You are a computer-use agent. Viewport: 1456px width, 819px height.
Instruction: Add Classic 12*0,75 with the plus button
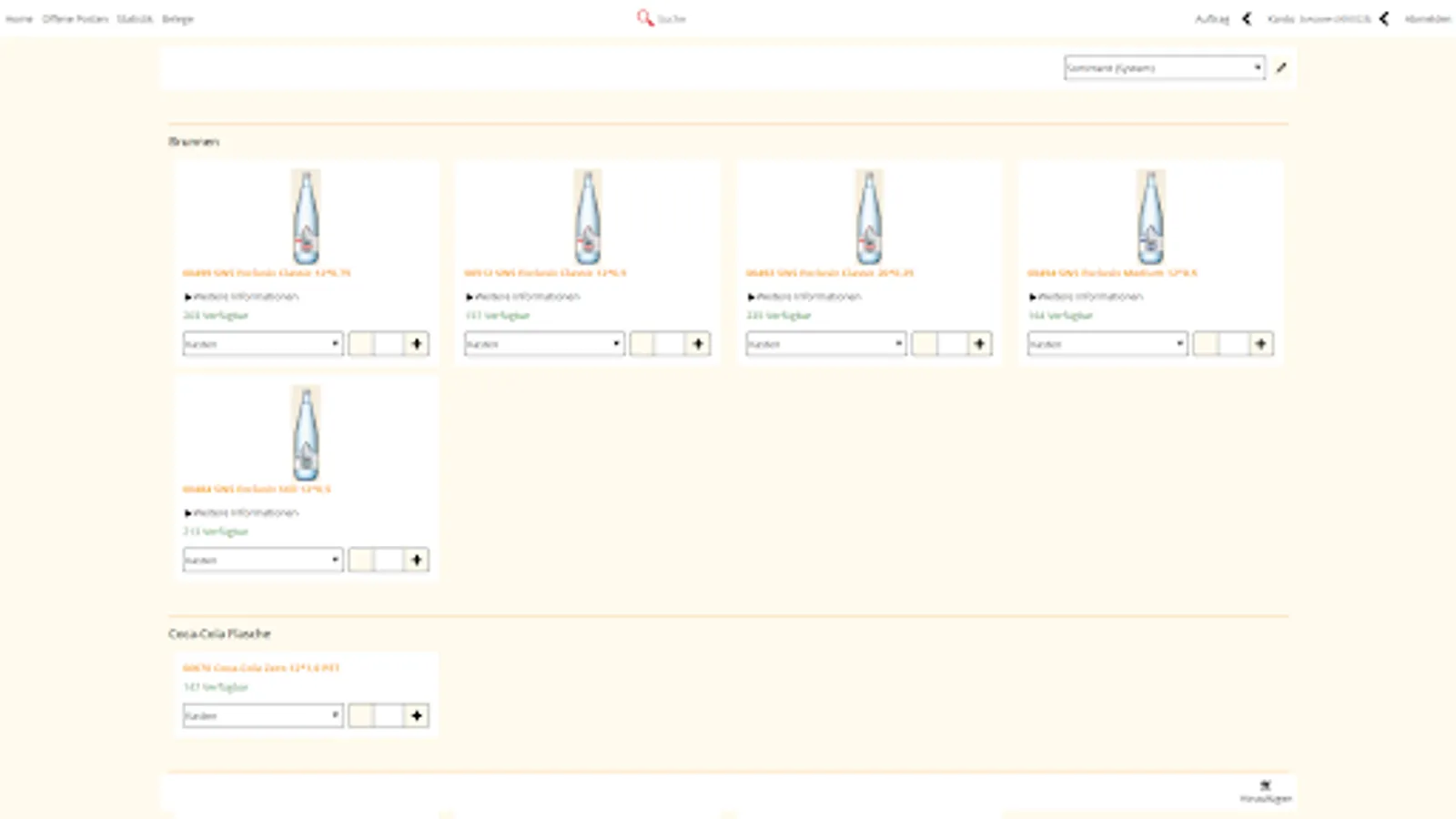(x=416, y=344)
